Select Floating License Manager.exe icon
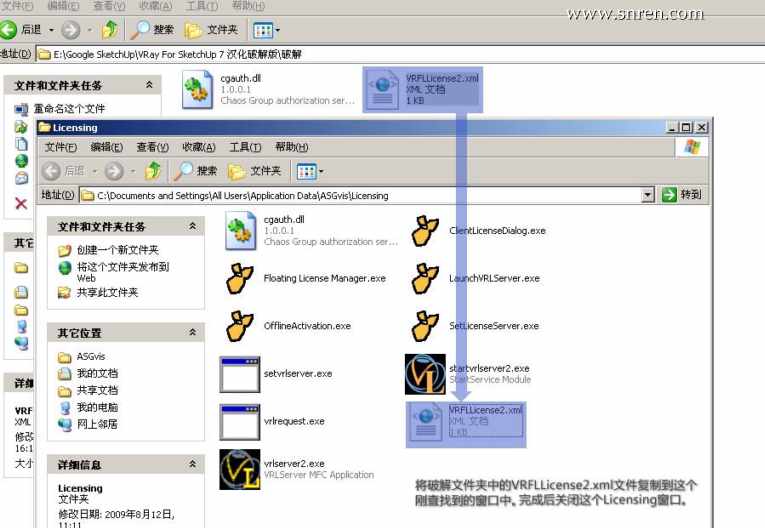This screenshot has height=528, width=765. point(240,278)
